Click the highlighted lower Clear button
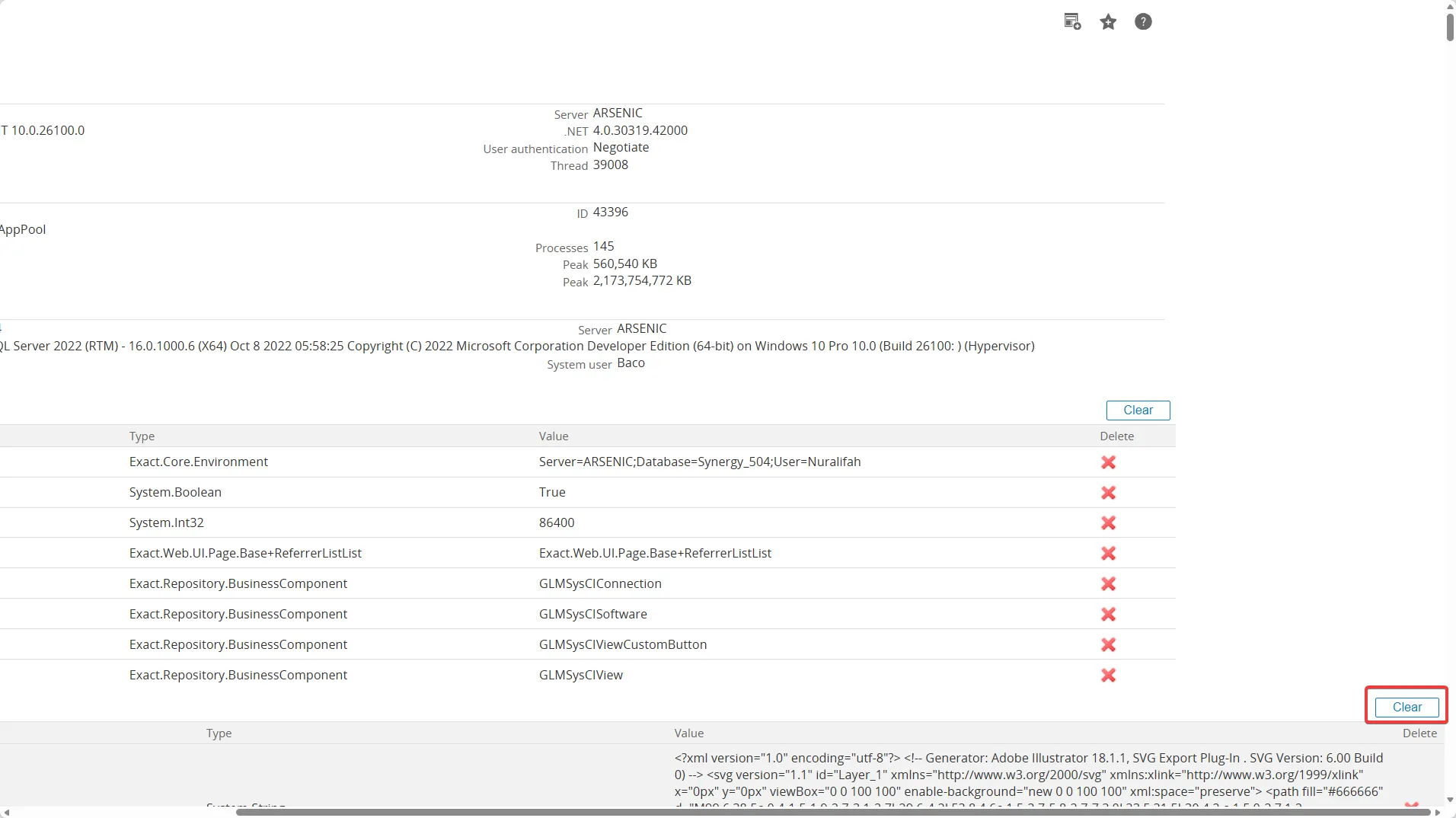The width and height of the screenshot is (1456, 818). coord(1407,707)
